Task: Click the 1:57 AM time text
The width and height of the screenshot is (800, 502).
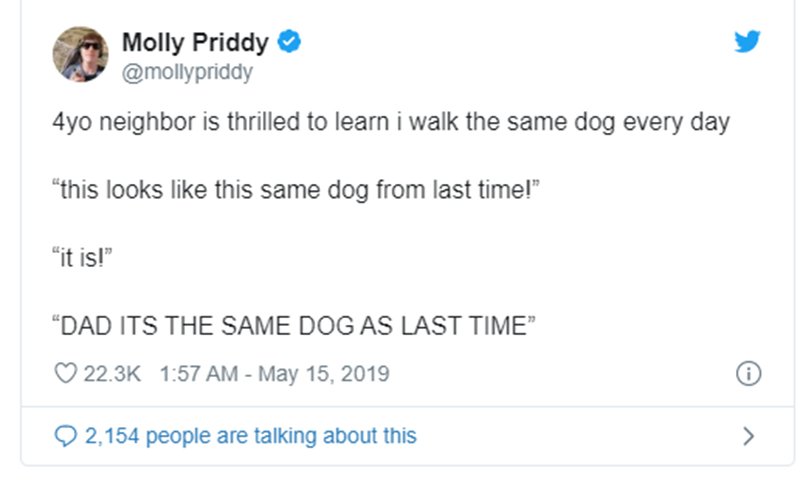Action: coord(199,373)
